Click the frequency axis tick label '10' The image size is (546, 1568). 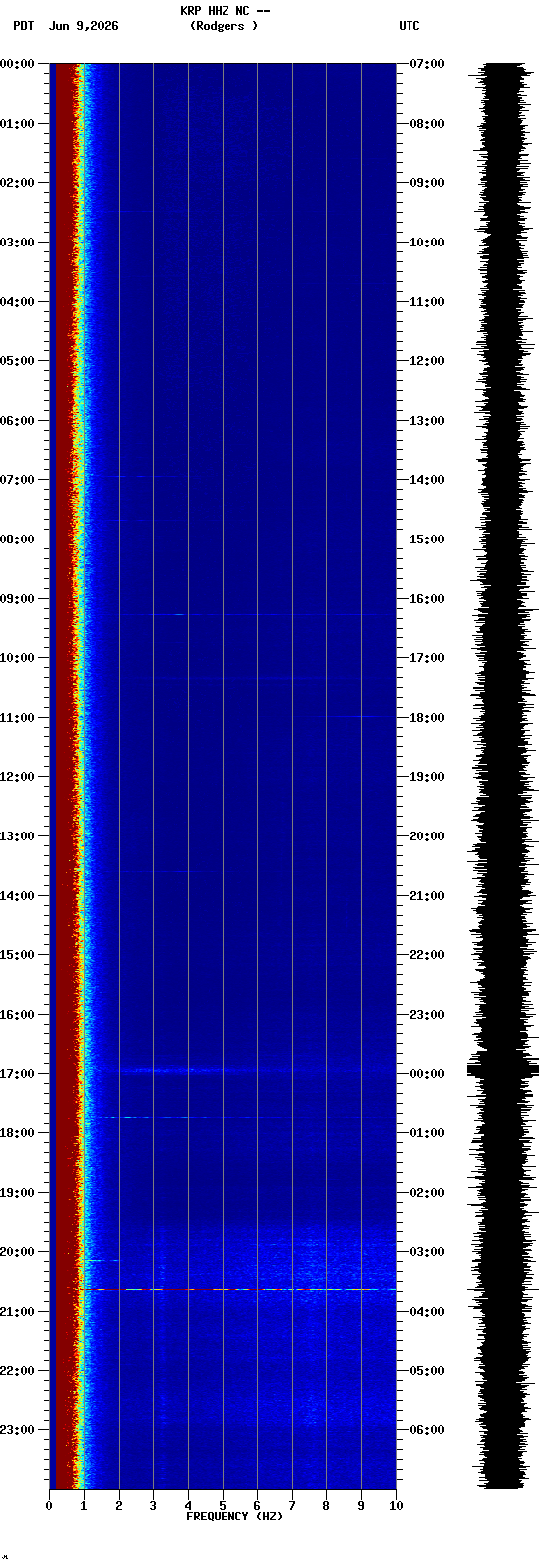pyautogui.click(x=396, y=1506)
